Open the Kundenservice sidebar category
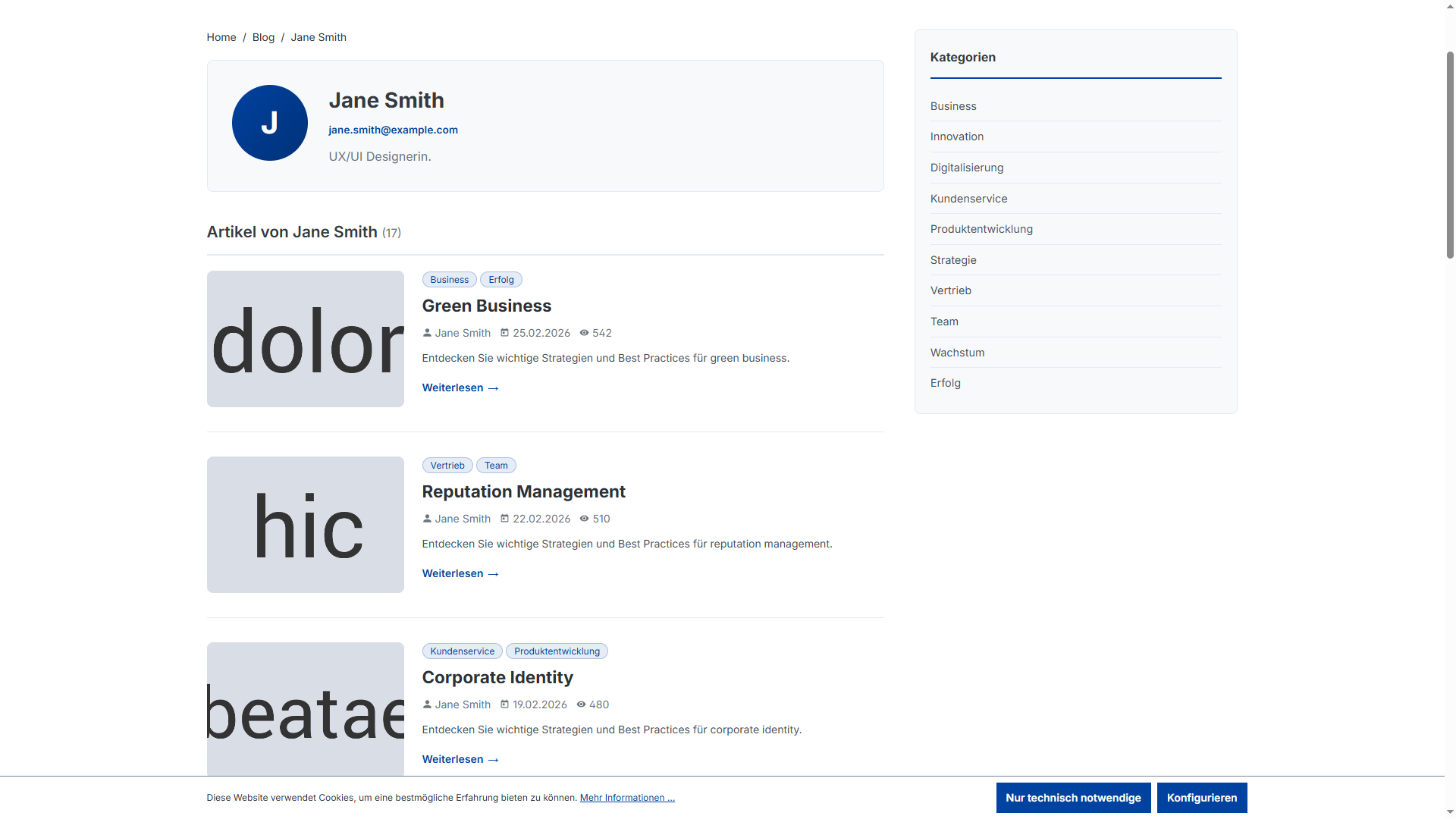This screenshot has width=1456, height=819. coord(969,199)
